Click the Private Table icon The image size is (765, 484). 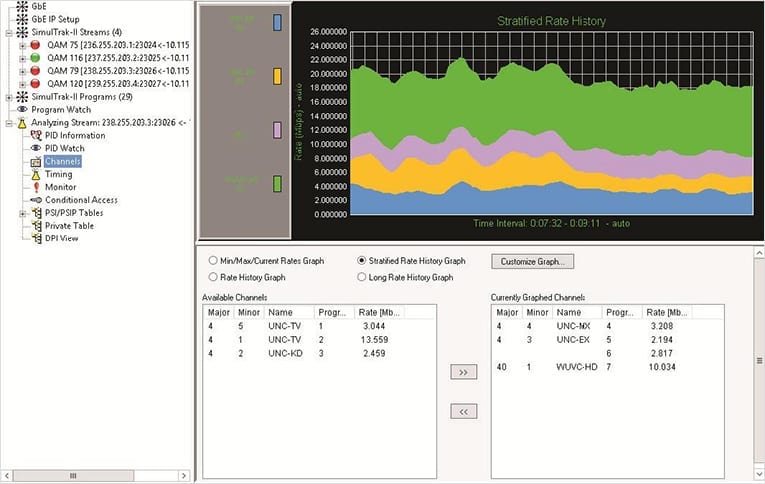point(36,226)
